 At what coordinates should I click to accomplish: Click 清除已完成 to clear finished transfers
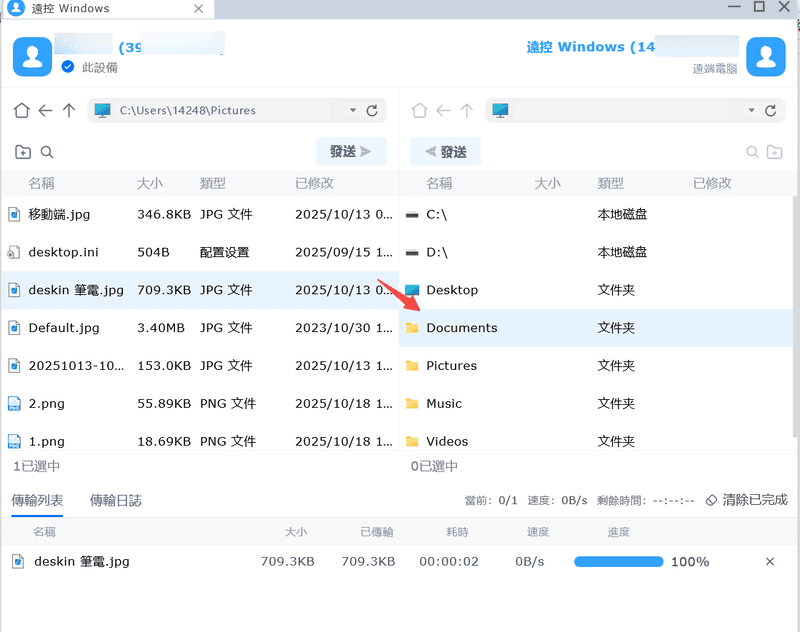pyautogui.click(x=746, y=500)
